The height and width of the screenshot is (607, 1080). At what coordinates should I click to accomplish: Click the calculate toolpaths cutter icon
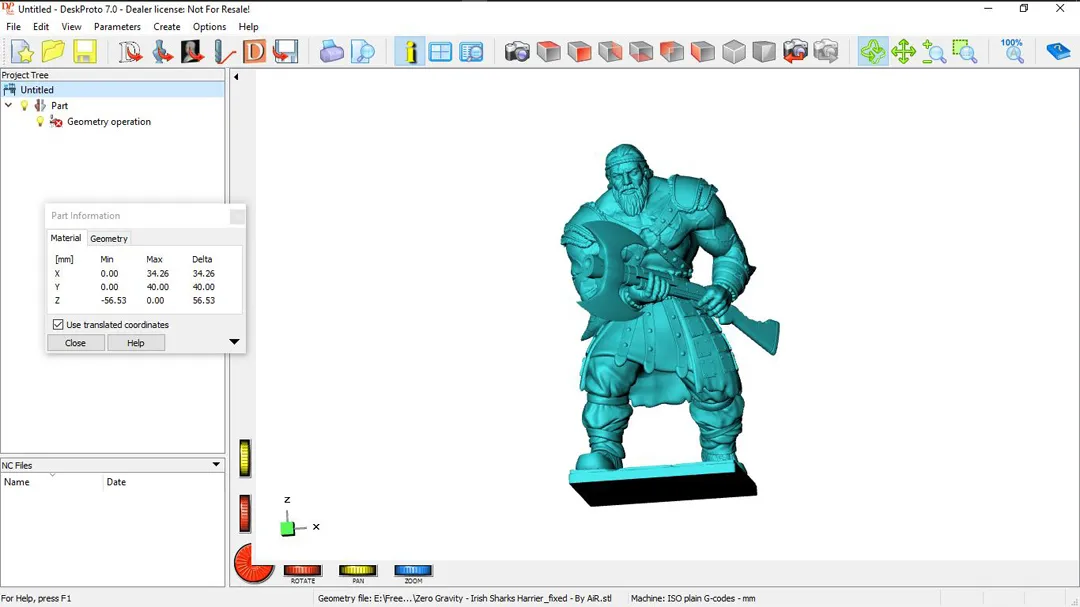[223, 52]
